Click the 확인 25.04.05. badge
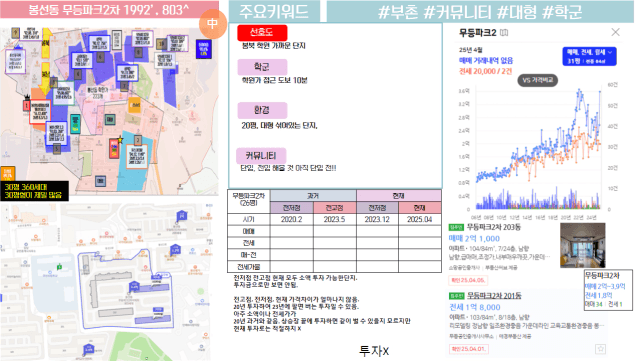 (x=468, y=280)
